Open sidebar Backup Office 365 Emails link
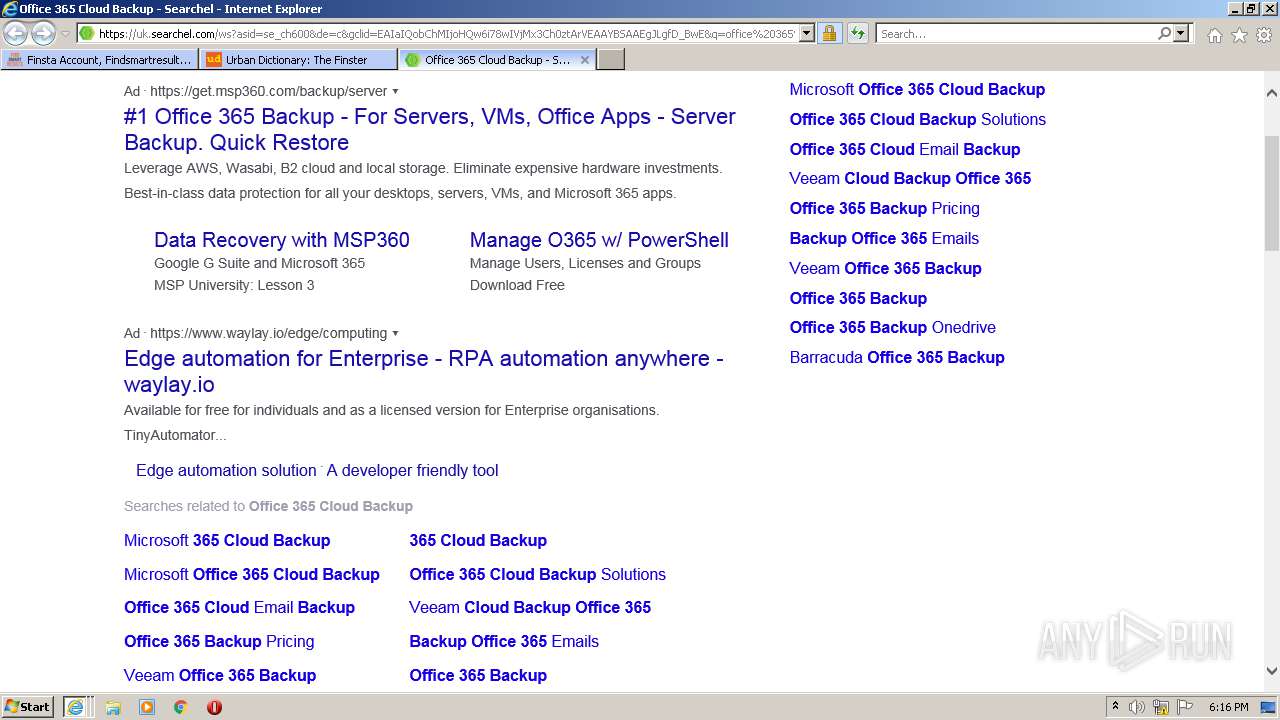1280x720 pixels. pyautogui.click(x=884, y=238)
